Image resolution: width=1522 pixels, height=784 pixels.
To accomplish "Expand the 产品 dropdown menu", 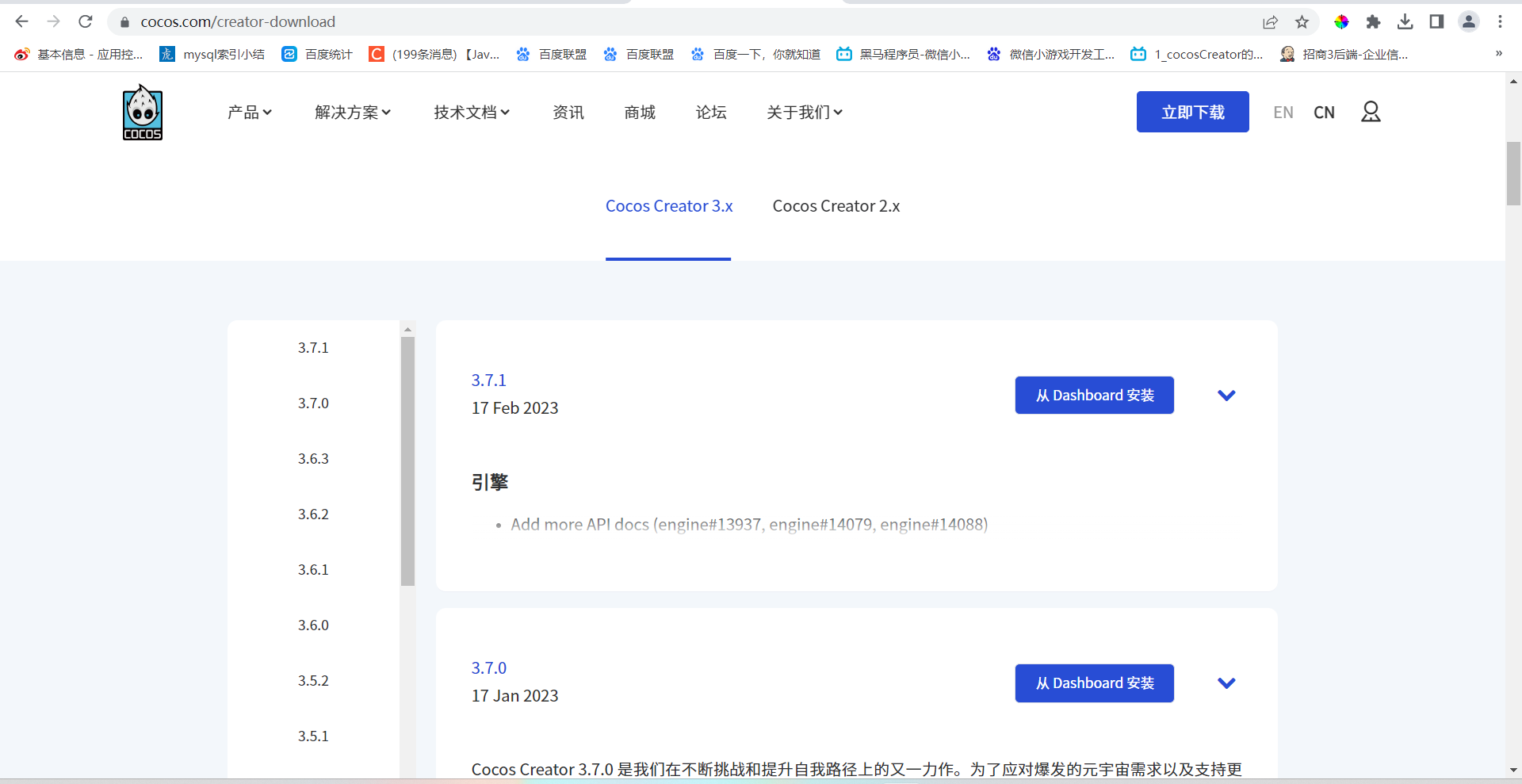I will coord(250,113).
